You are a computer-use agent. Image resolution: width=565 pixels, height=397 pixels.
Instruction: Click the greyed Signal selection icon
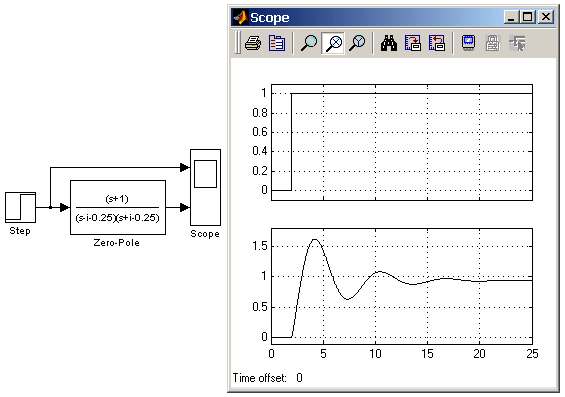[517, 43]
